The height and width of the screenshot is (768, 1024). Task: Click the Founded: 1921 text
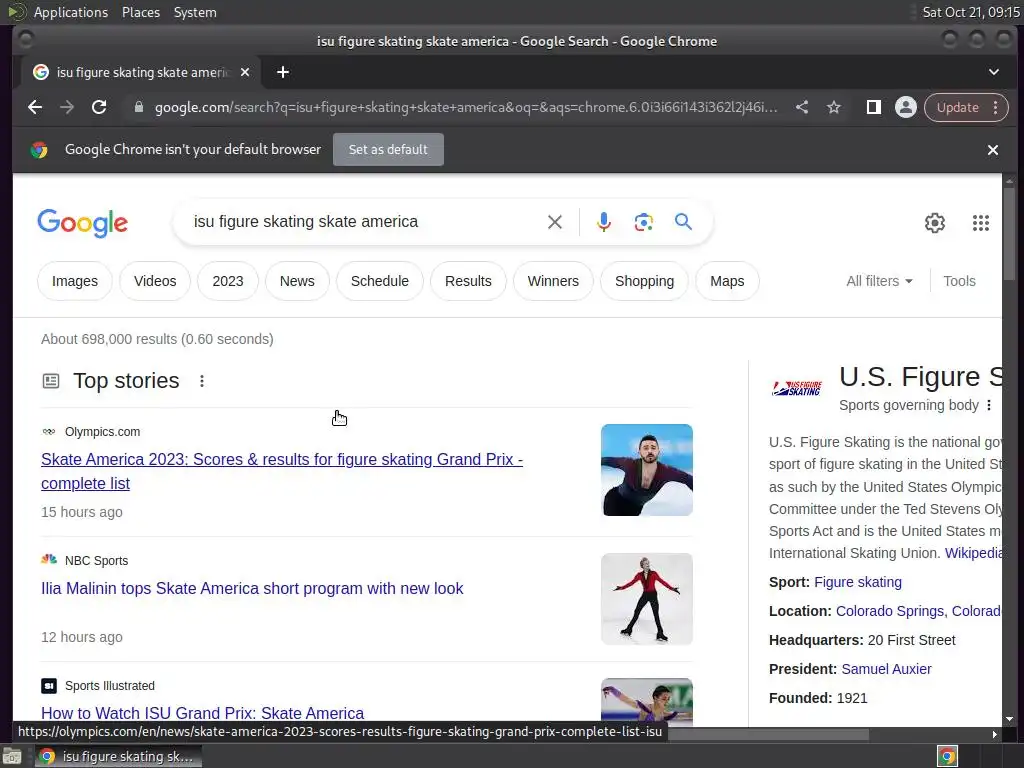pyautogui.click(x=818, y=698)
